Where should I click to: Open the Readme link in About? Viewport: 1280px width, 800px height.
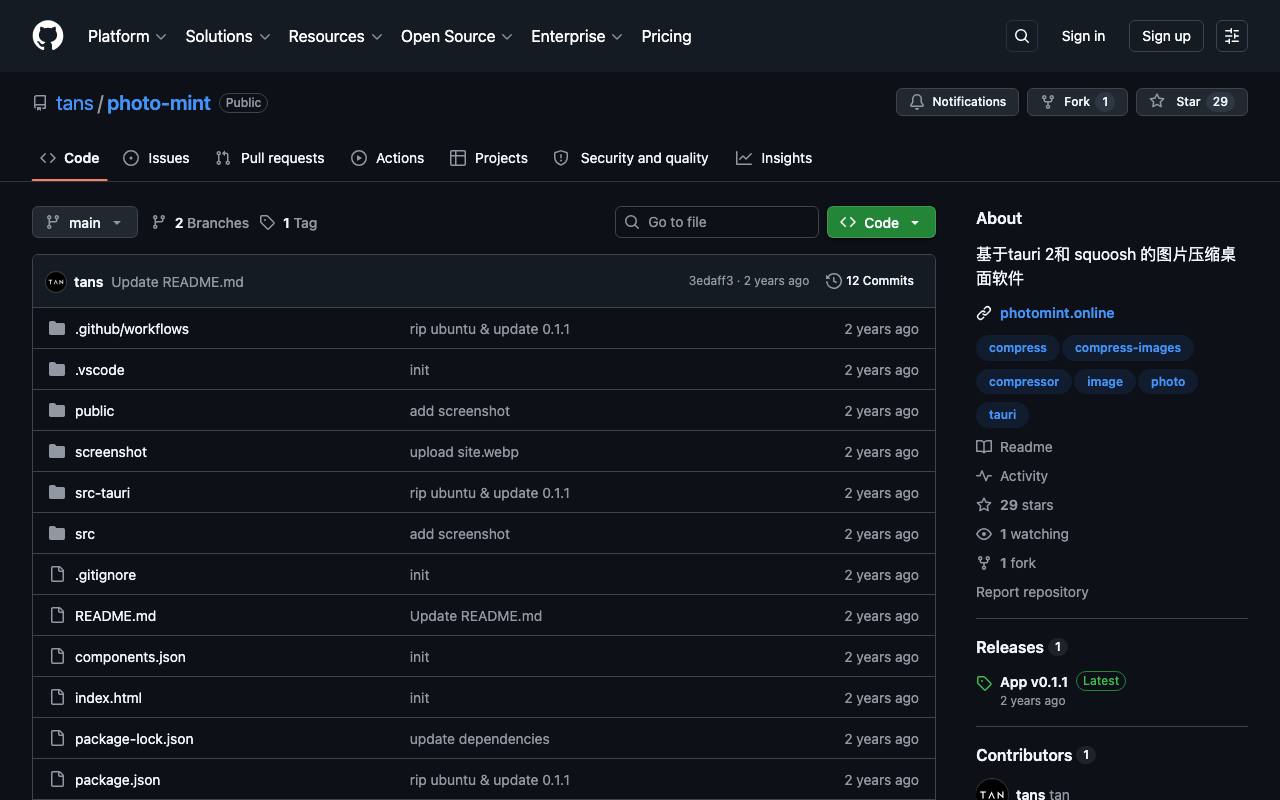[x=1014, y=447]
